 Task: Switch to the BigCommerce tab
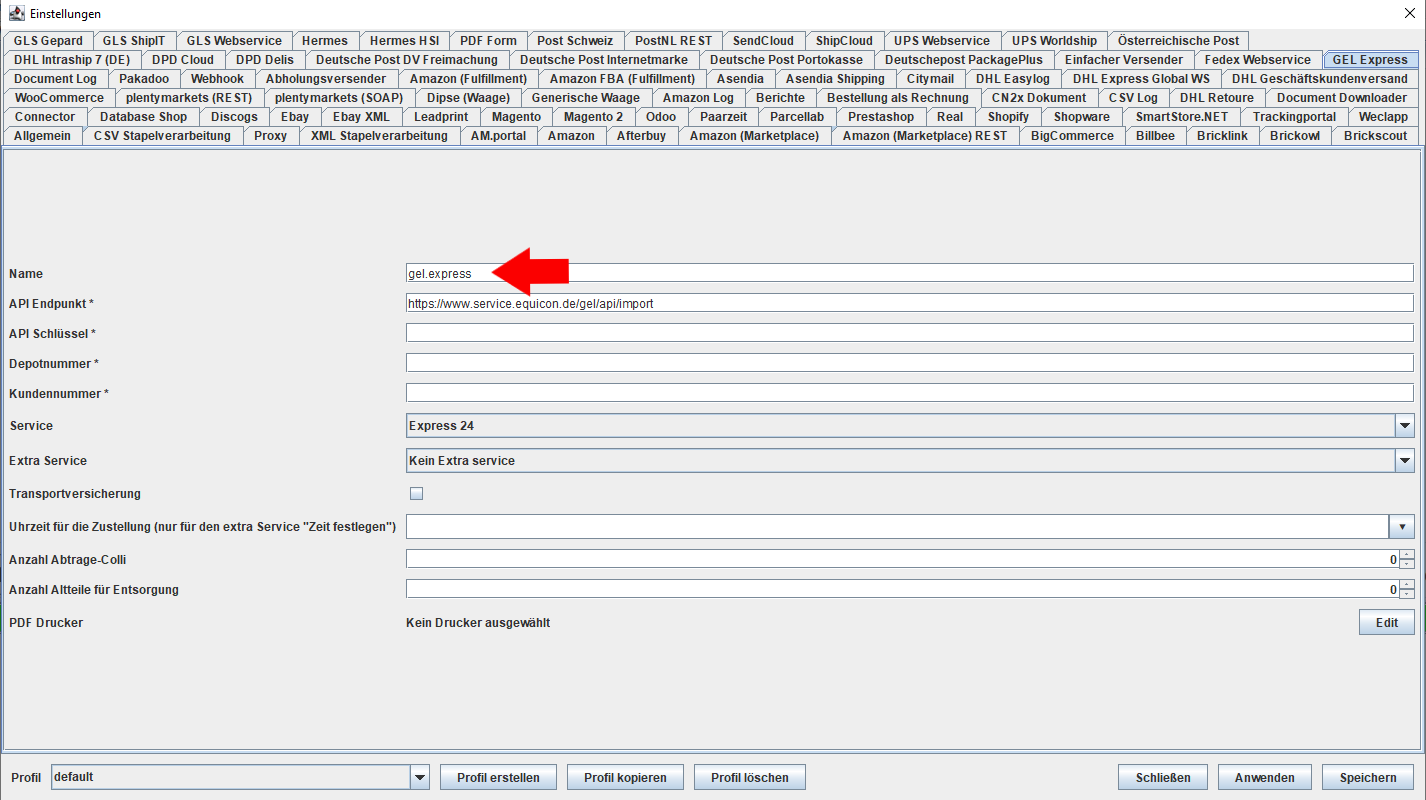(x=1072, y=136)
